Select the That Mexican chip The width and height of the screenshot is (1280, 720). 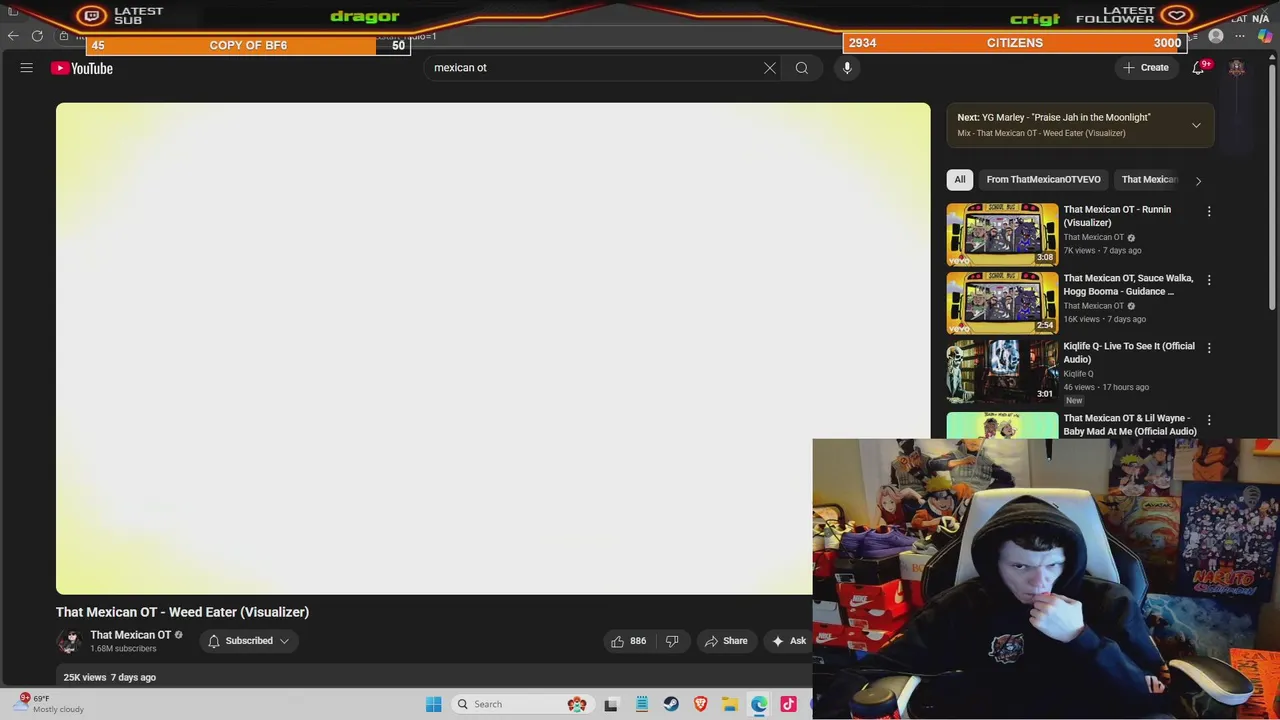[x=1149, y=180]
